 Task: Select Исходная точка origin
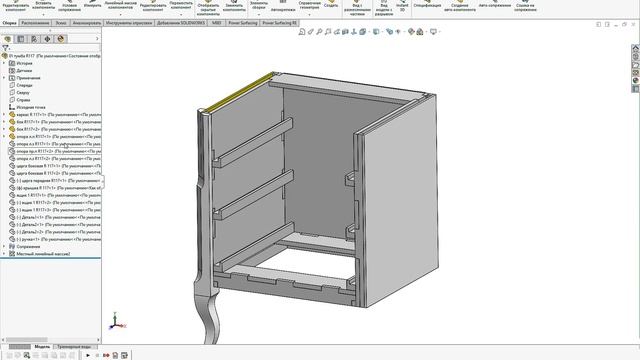[27, 107]
